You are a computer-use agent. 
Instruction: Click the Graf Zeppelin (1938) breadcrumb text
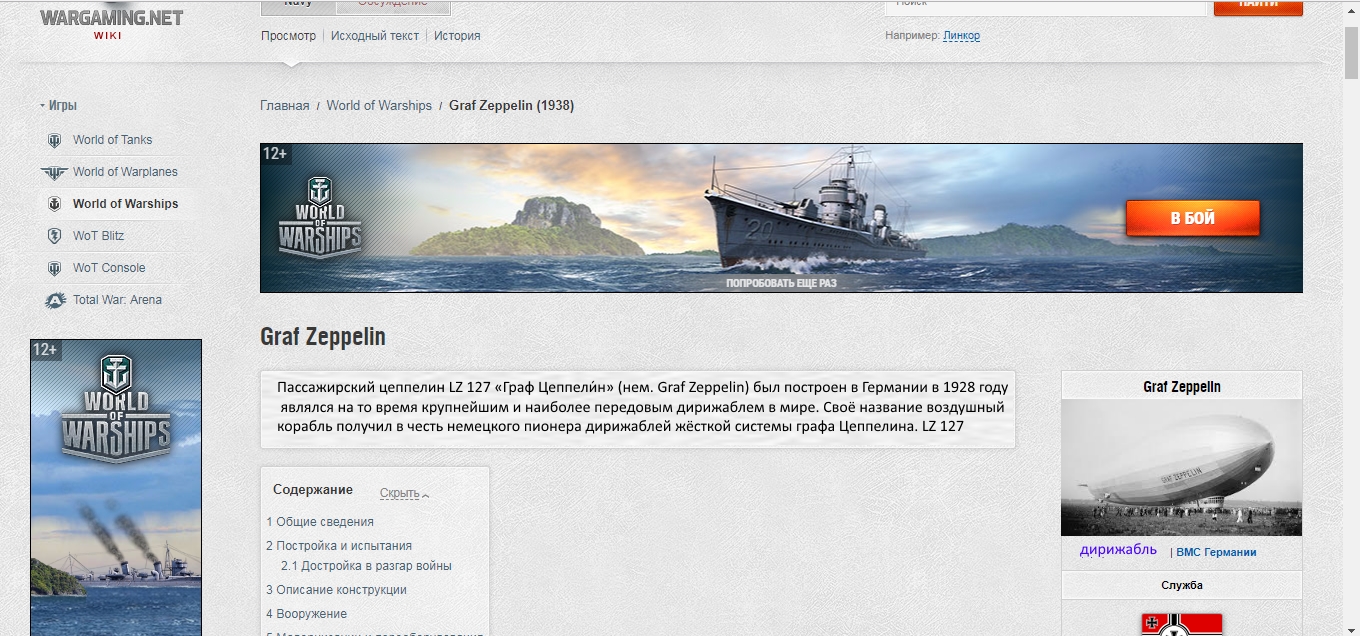pyautogui.click(x=512, y=106)
